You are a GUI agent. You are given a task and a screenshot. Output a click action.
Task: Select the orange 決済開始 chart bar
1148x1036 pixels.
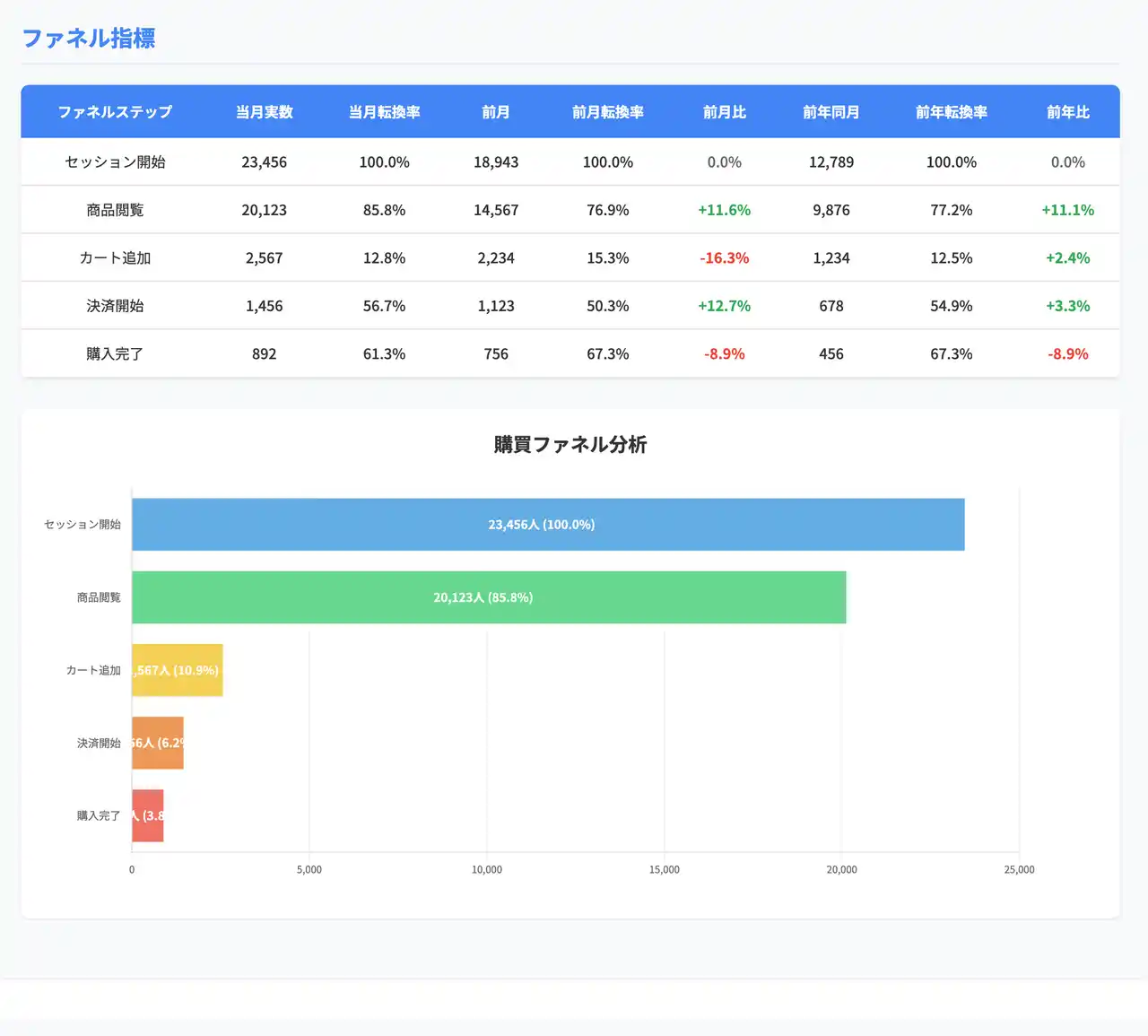158,743
